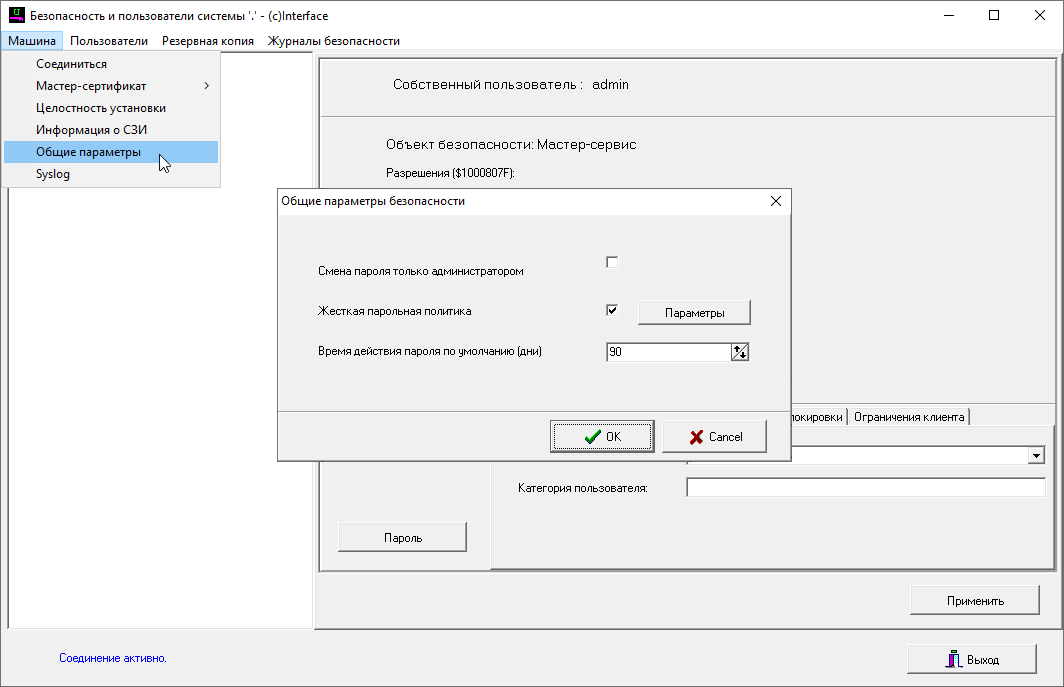Uncheck Жесткая парольная политика checkbox
This screenshot has width=1064, height=687.
[x=612, y=310]
